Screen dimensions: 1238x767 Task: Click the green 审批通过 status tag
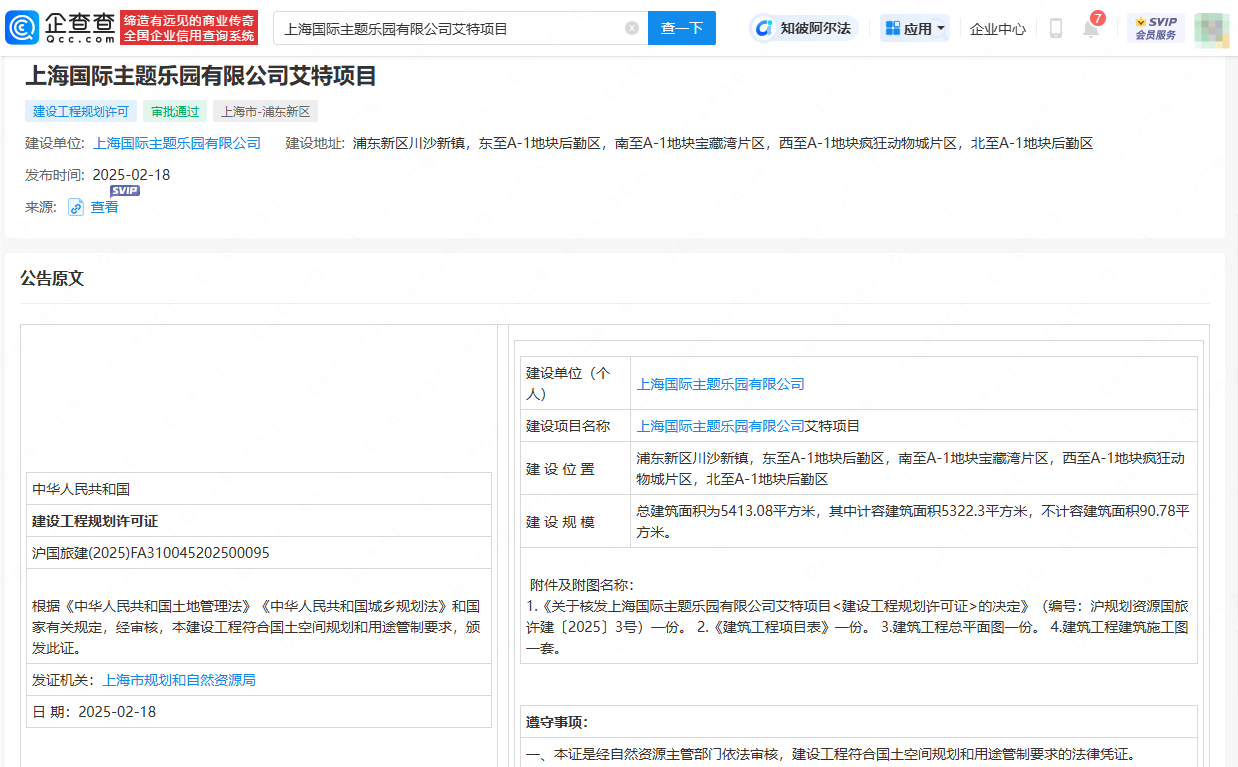tap(174, 111)
